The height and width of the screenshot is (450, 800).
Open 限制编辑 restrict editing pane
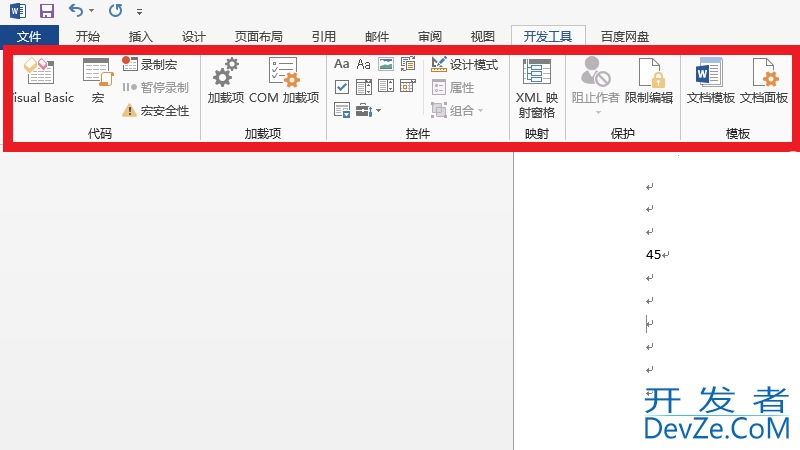coord(649,81)
